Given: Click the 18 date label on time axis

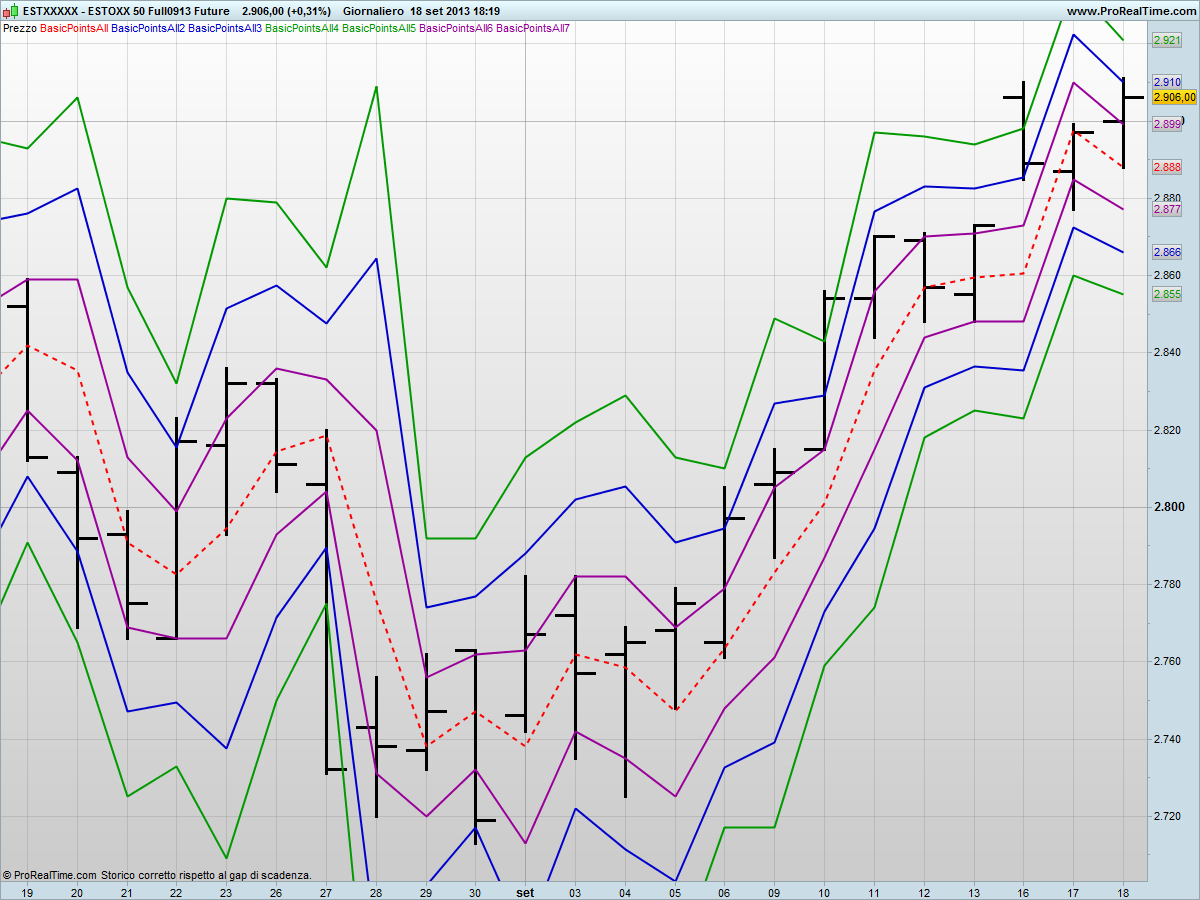Looking at the screenshot, I should (x=1123, y=891).
